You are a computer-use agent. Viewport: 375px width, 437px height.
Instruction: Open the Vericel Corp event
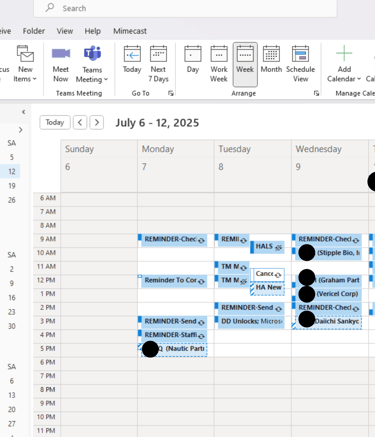click(x=327, y=294)
